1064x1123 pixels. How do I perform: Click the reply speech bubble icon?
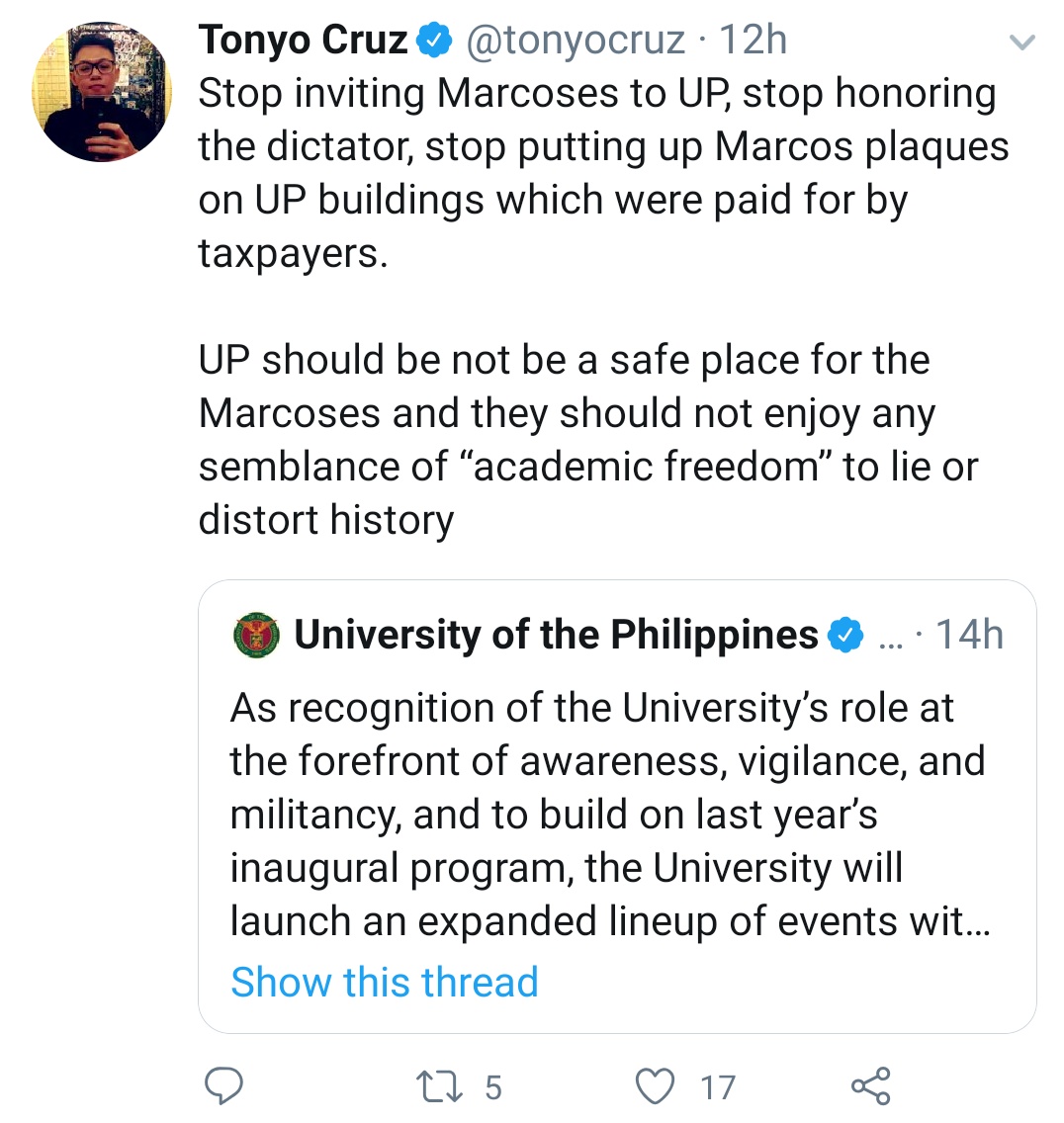click(x=224, y=1086)
